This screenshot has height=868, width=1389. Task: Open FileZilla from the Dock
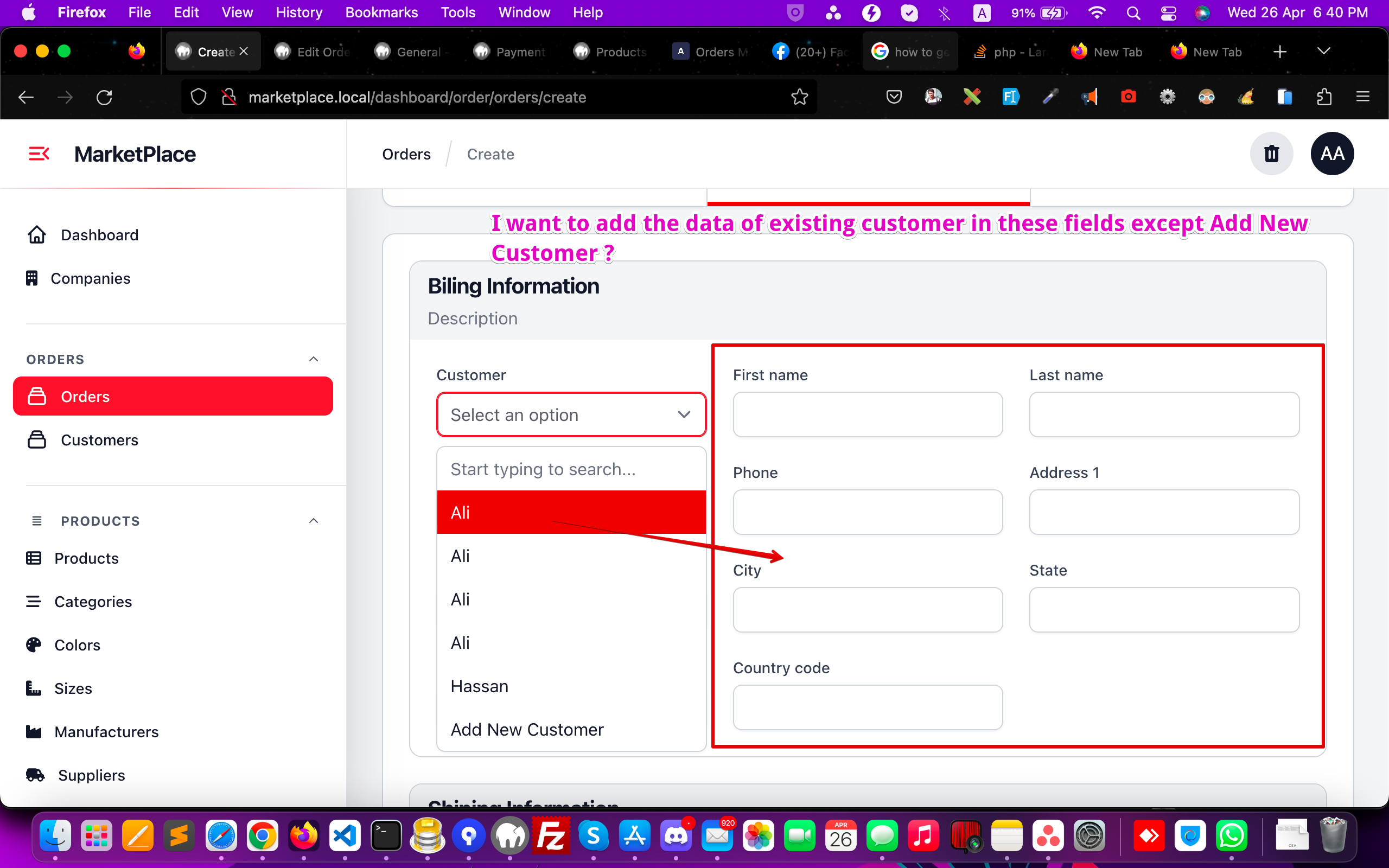tap(552, 837)
